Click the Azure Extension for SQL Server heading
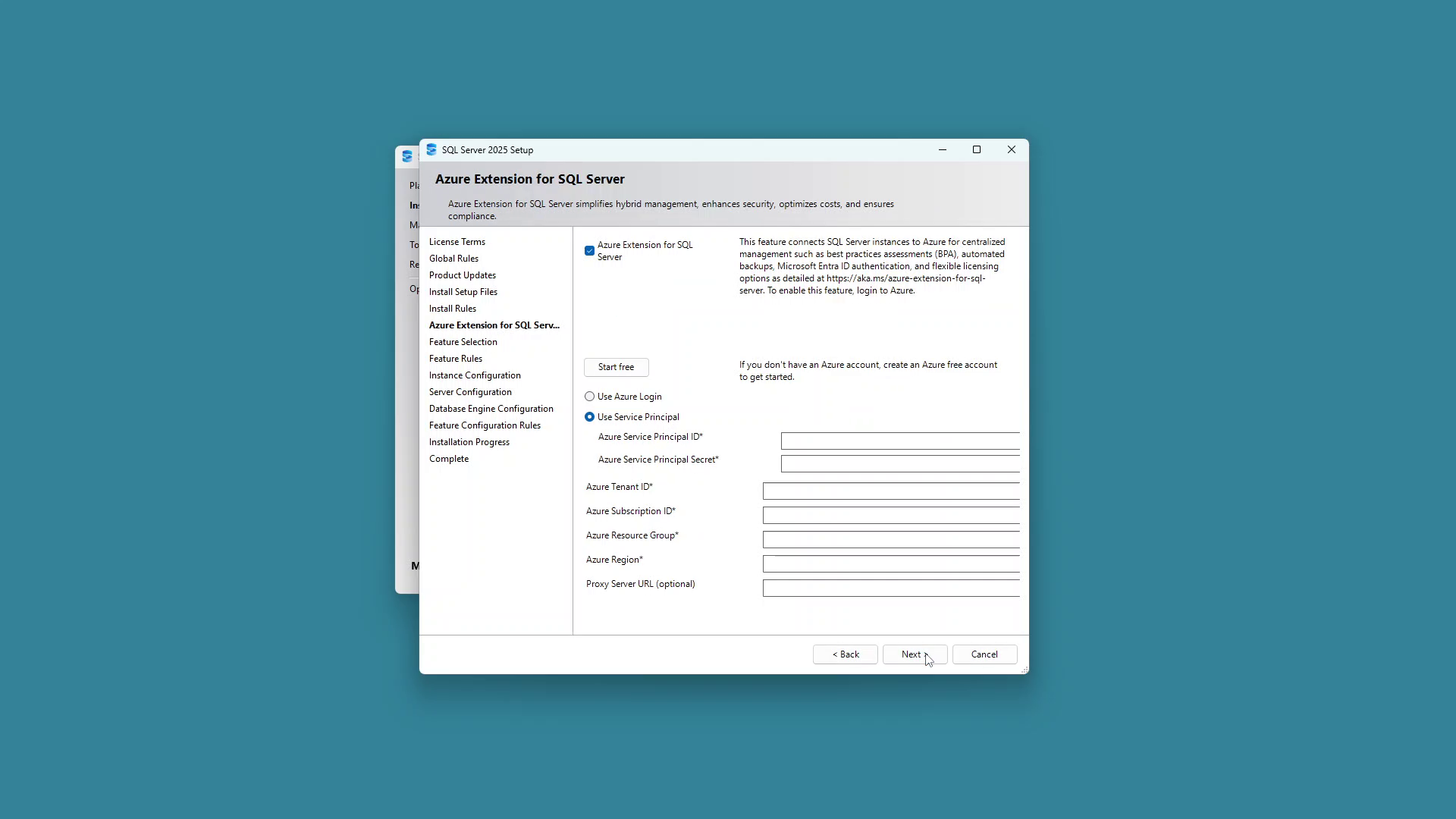1456x819 pixels. tap(530, 179)
